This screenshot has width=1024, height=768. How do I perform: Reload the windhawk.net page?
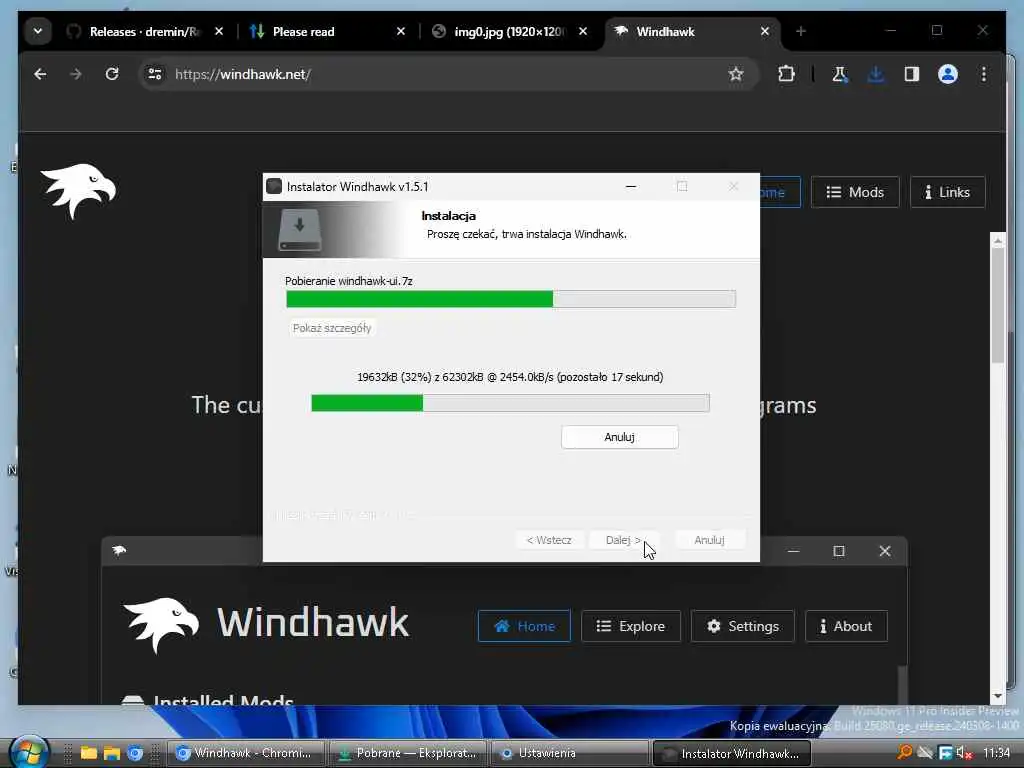[x=112, y=74]
